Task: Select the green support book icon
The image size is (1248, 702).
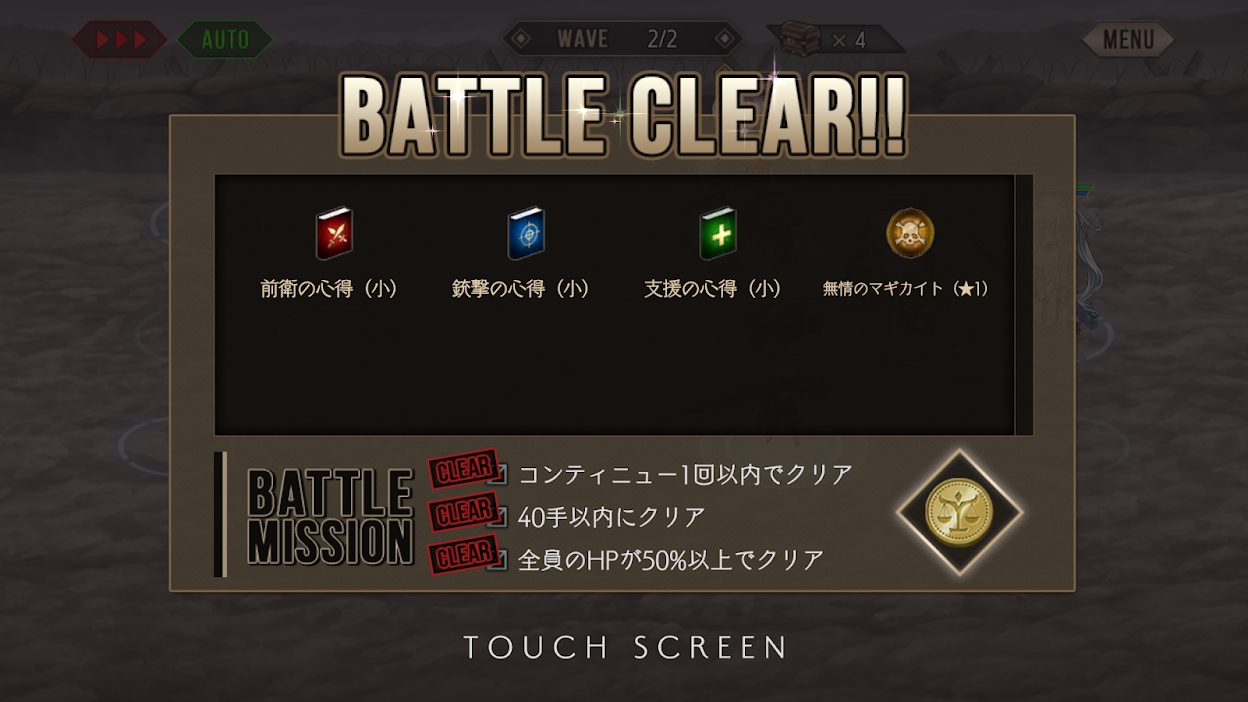Action: click(x=718, y=234)
